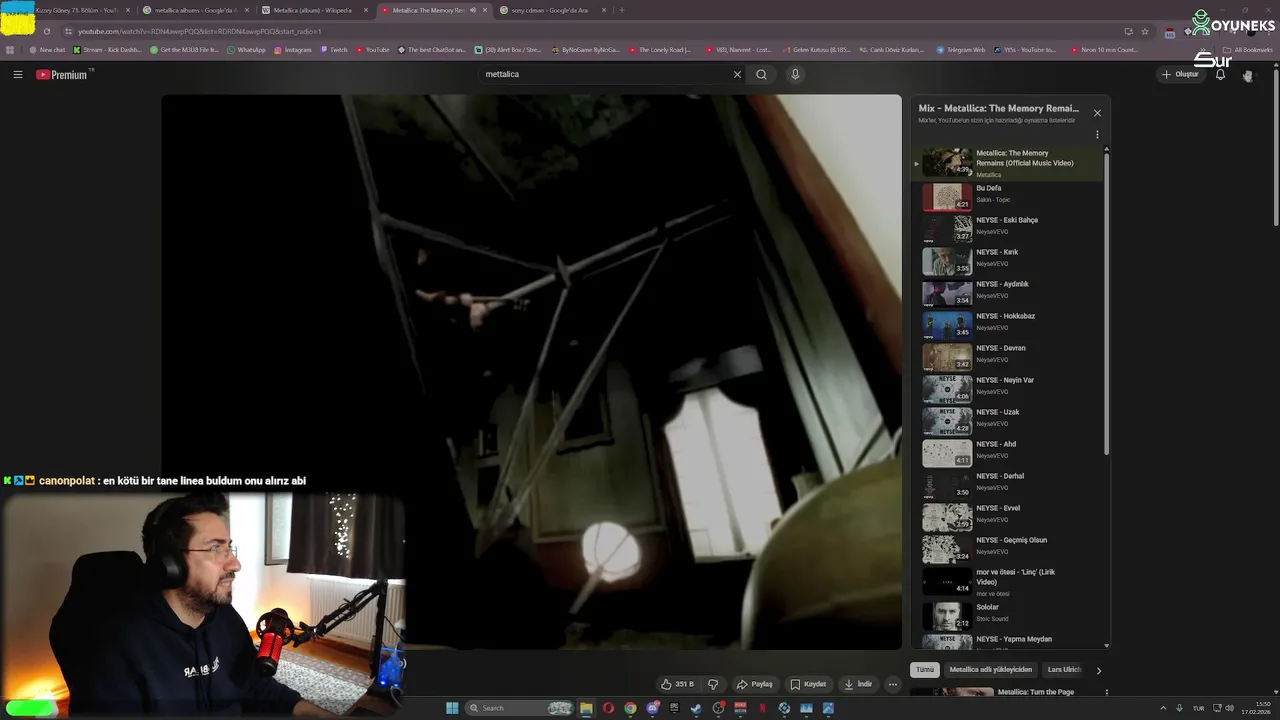Open the YouTube guide hamburger menu

click(x=17, y=74)
